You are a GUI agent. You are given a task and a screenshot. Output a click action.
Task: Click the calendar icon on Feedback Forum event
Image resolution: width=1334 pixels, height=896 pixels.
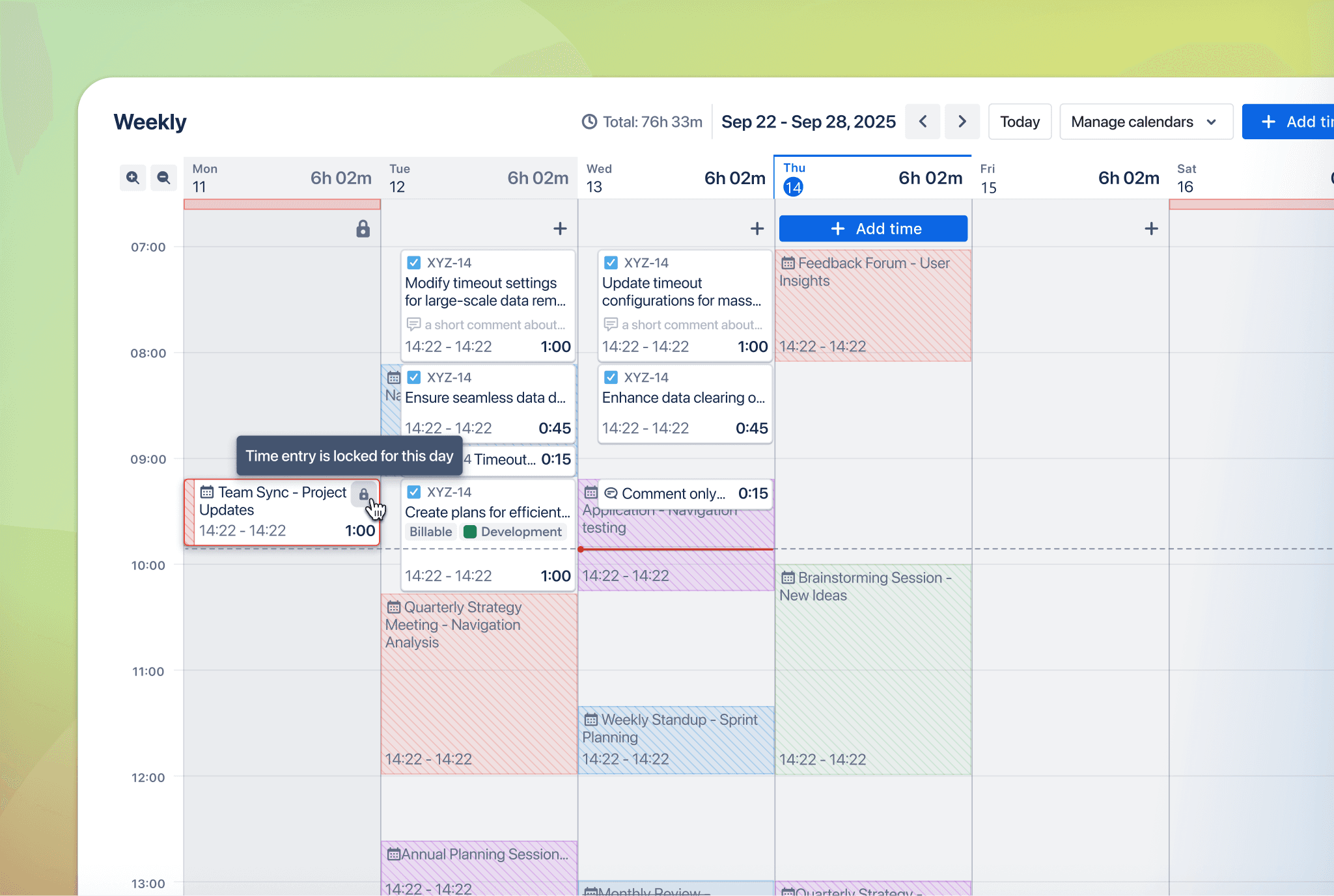[x=788, y=263]
